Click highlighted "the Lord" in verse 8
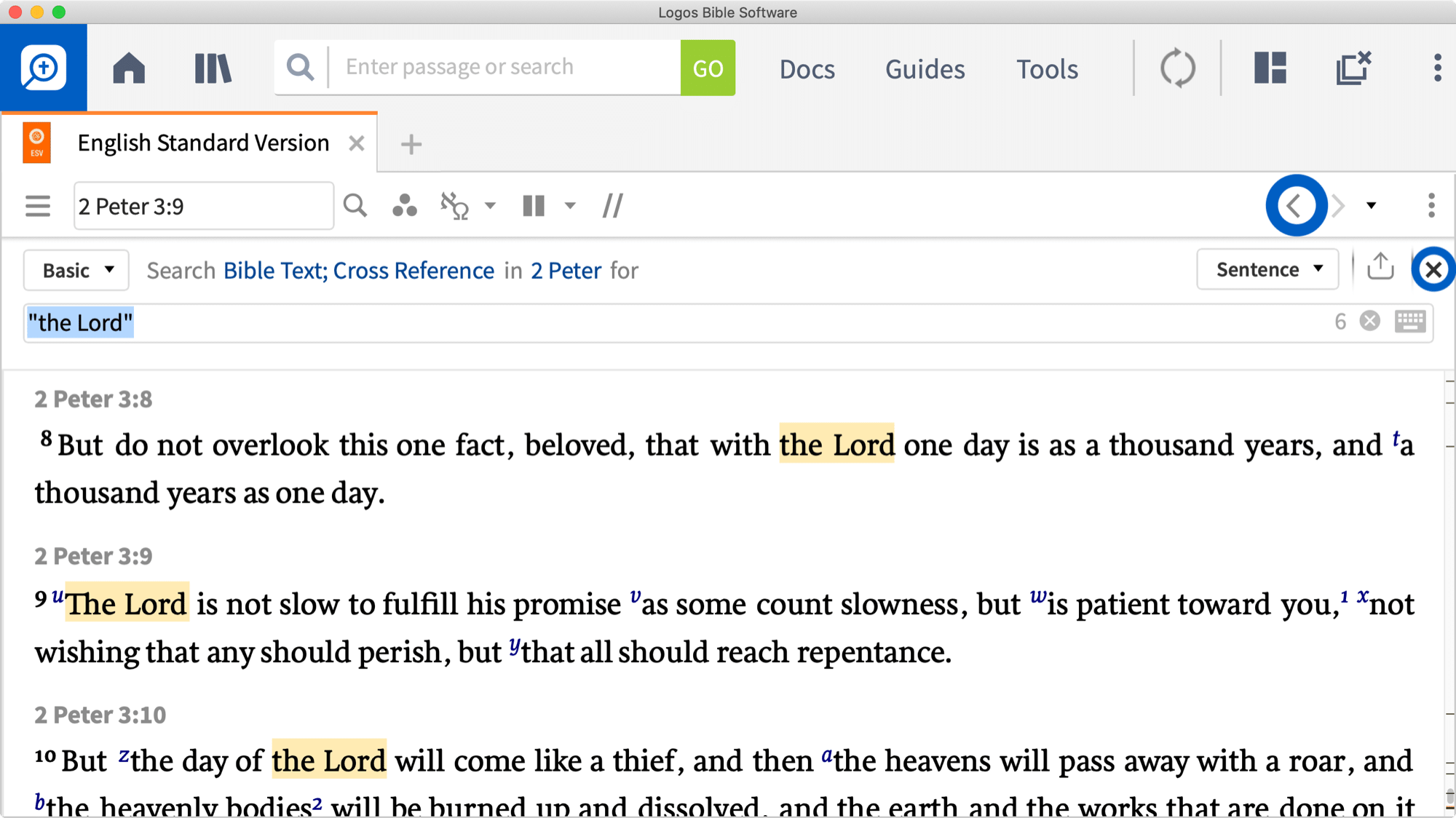1456x818 pixels. pyautogui.click(x=836, y=444)
